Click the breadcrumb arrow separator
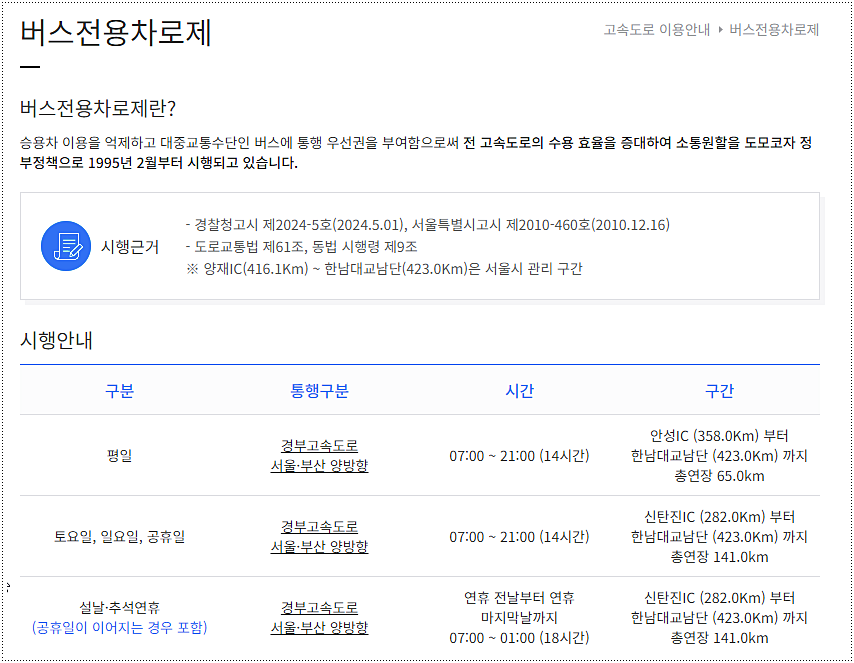Screen dimensions: 854x663 click(720, 30)
